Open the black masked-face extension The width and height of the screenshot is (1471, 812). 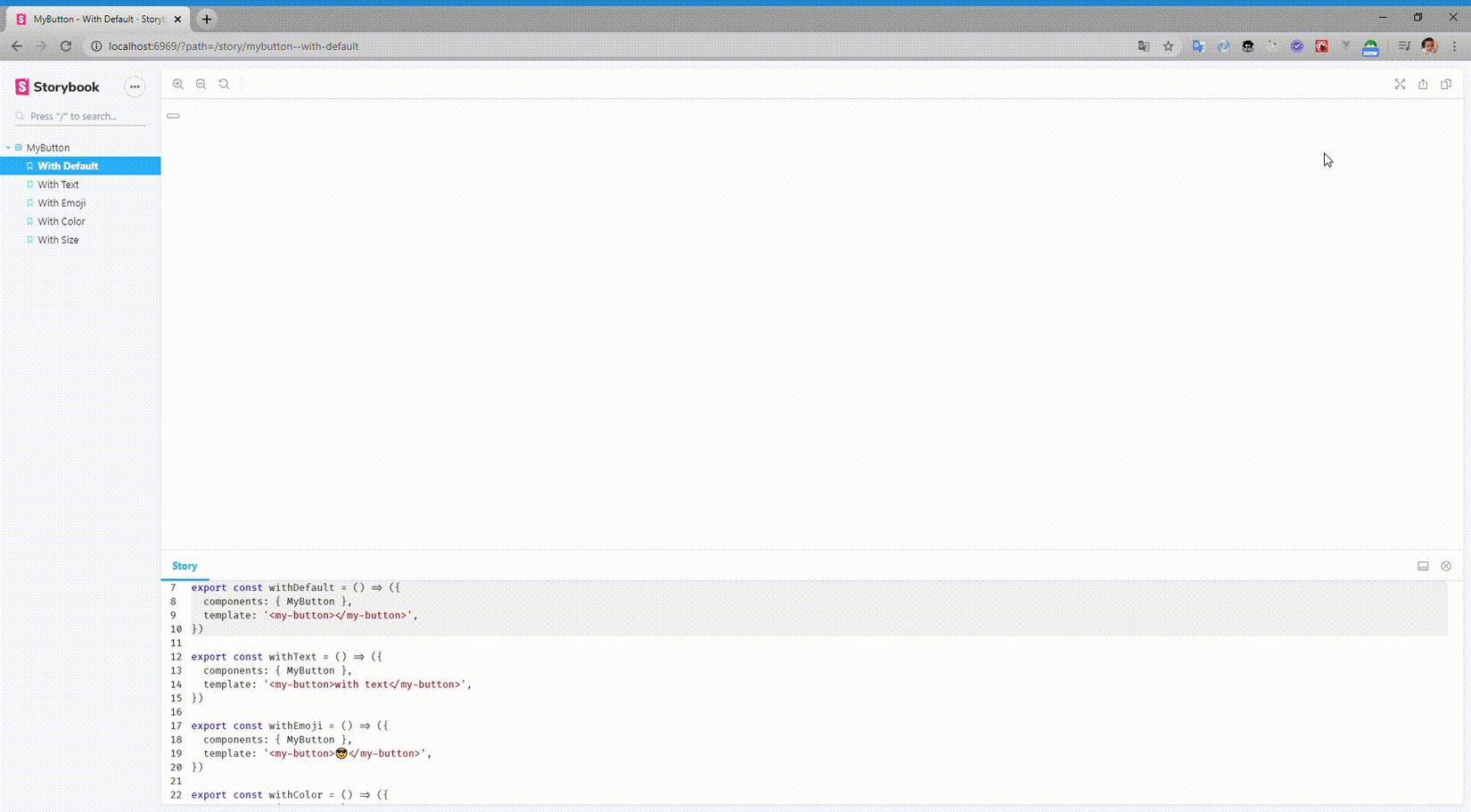(x=1248, y=46)
